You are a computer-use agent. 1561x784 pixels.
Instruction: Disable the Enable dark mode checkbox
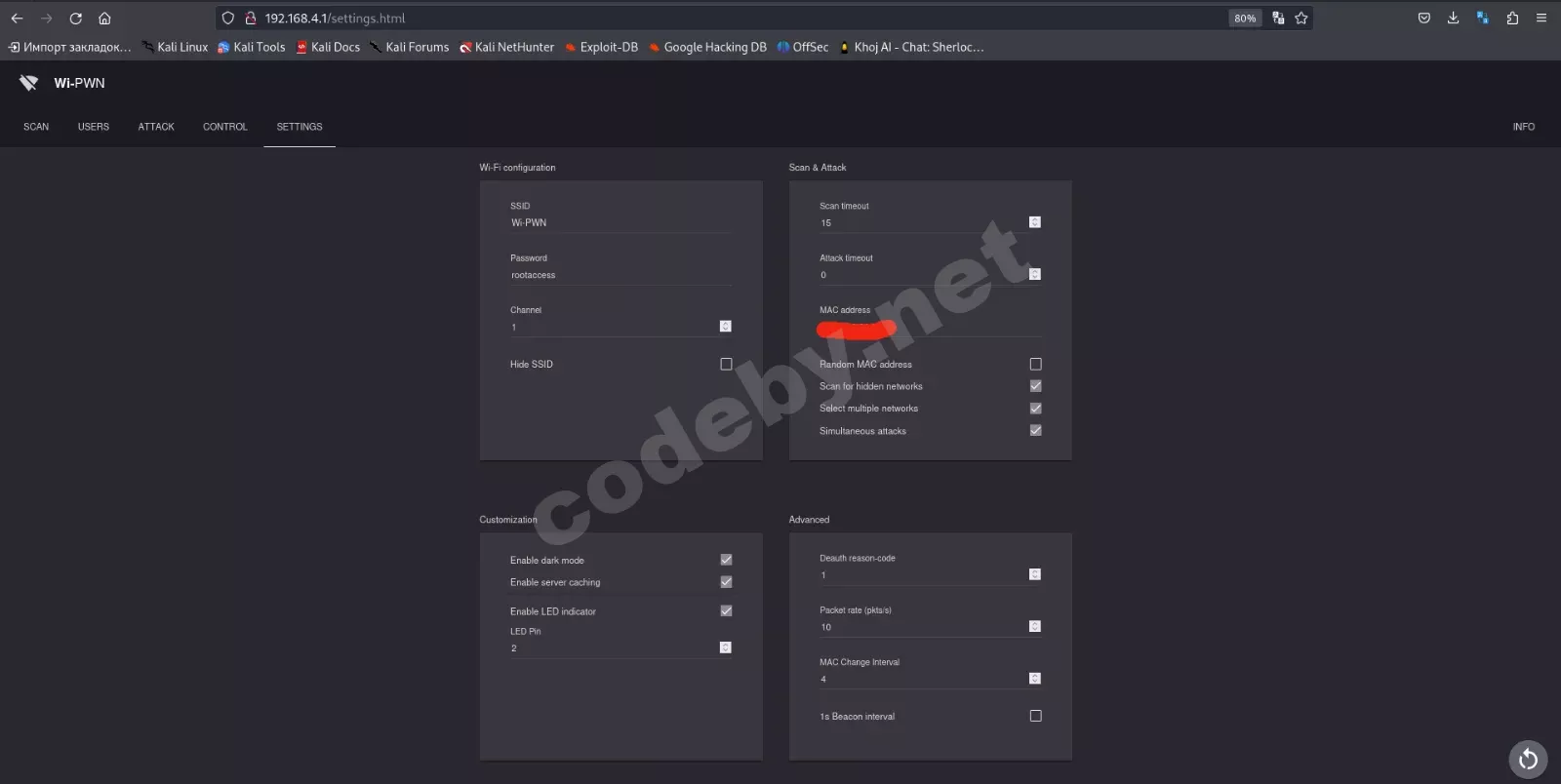726,560
